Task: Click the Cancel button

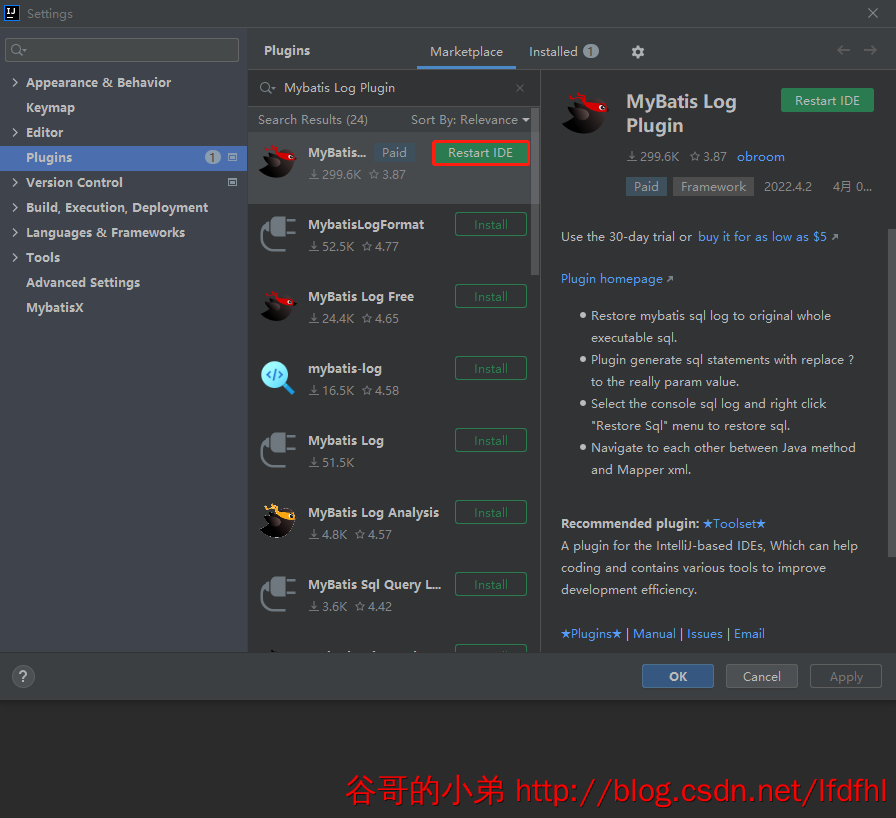Action: [x=762, y=676]
